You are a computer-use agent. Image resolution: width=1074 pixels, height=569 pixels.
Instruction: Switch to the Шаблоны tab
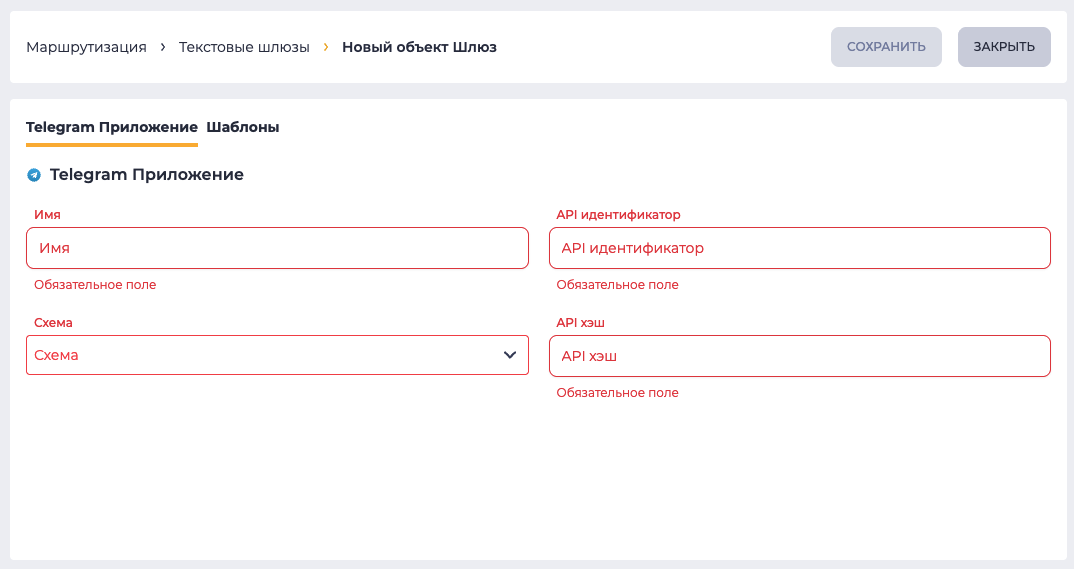(242, 127)
